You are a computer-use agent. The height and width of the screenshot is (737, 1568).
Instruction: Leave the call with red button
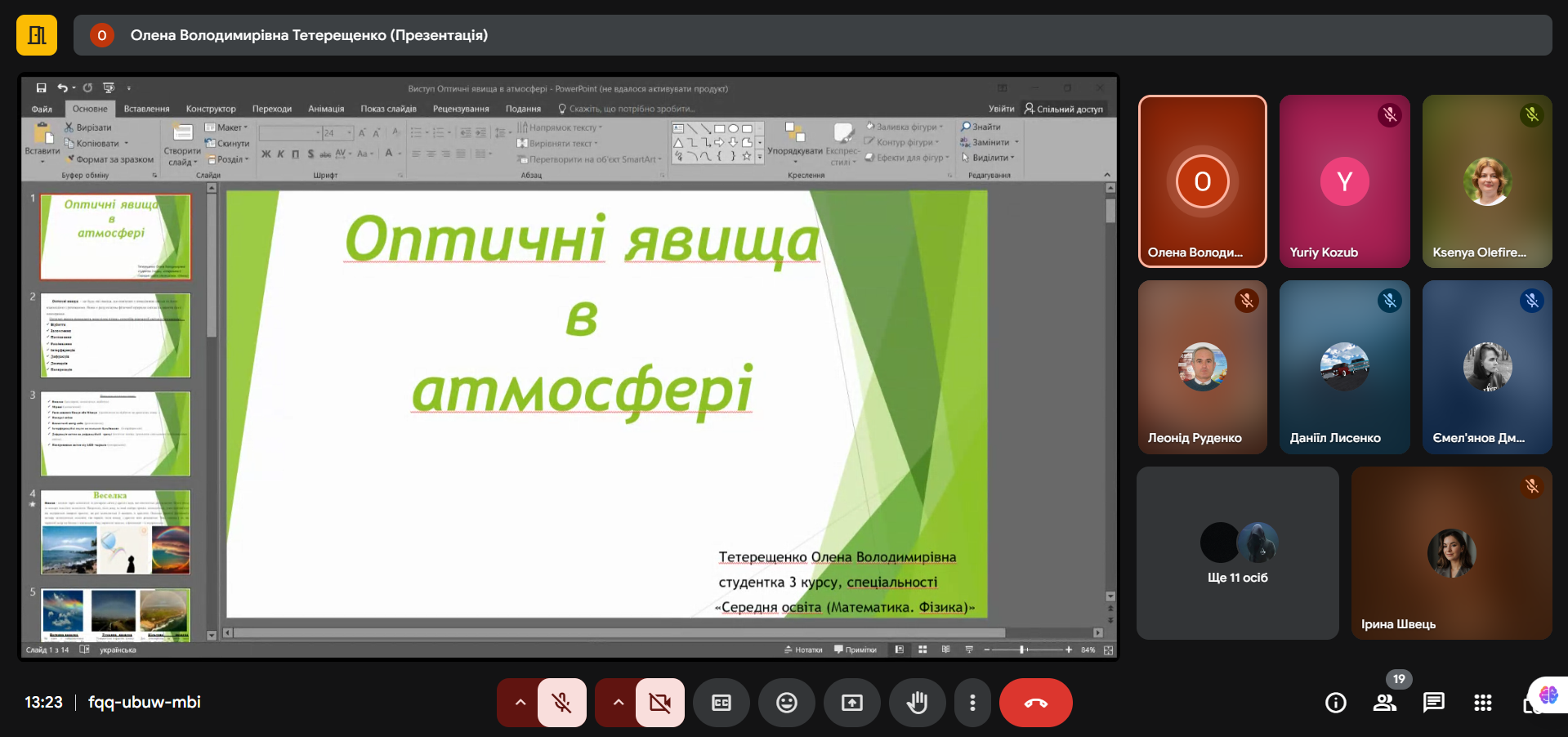coord(1036,703)
